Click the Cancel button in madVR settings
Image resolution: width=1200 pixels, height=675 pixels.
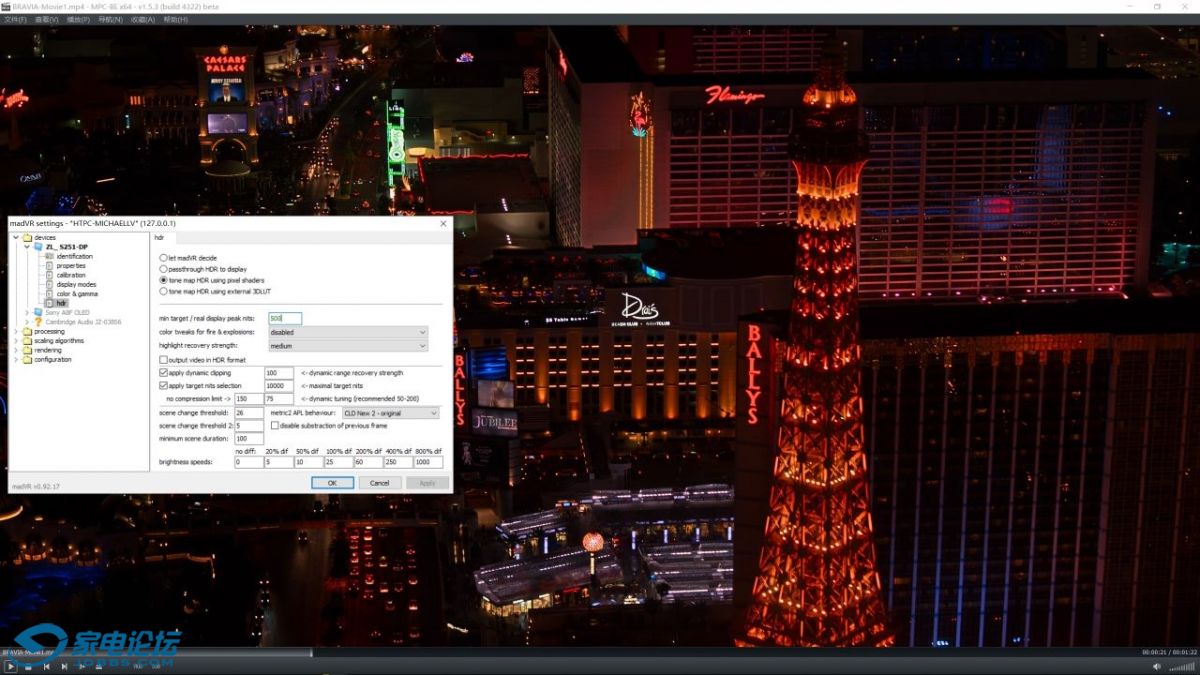point(381,482)
